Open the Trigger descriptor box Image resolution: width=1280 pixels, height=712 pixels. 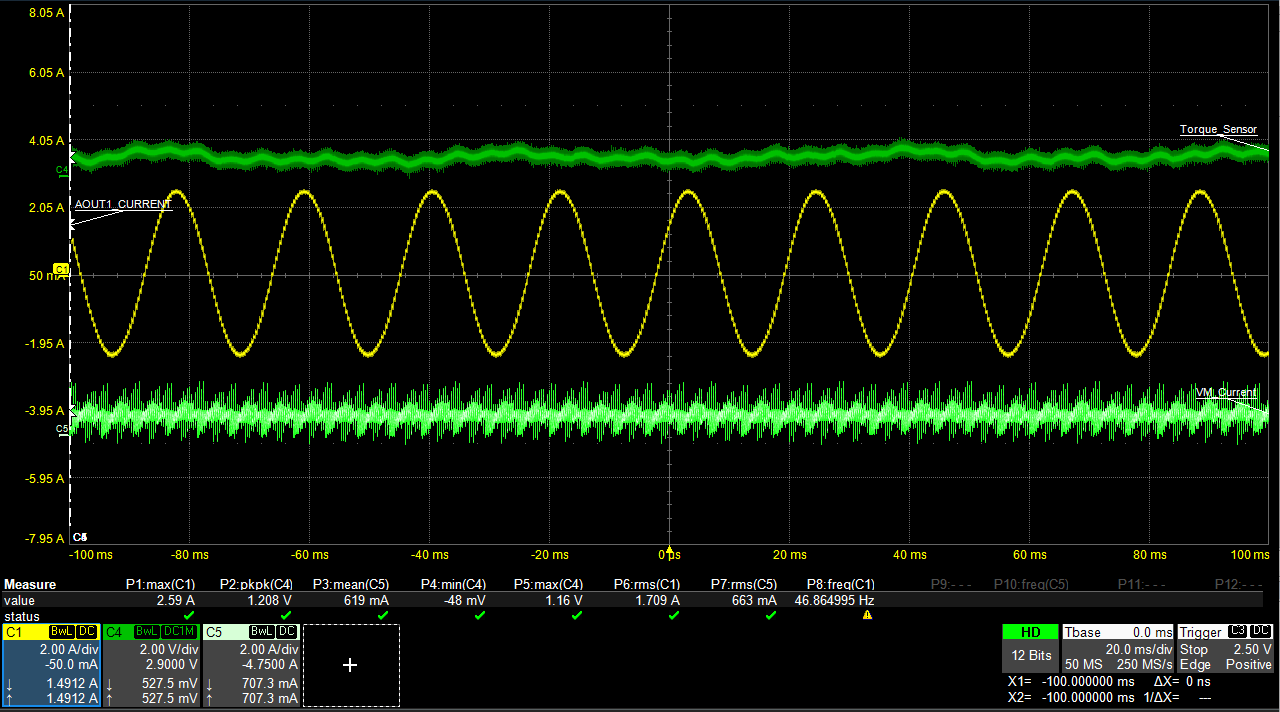[x=1225, y=648]
